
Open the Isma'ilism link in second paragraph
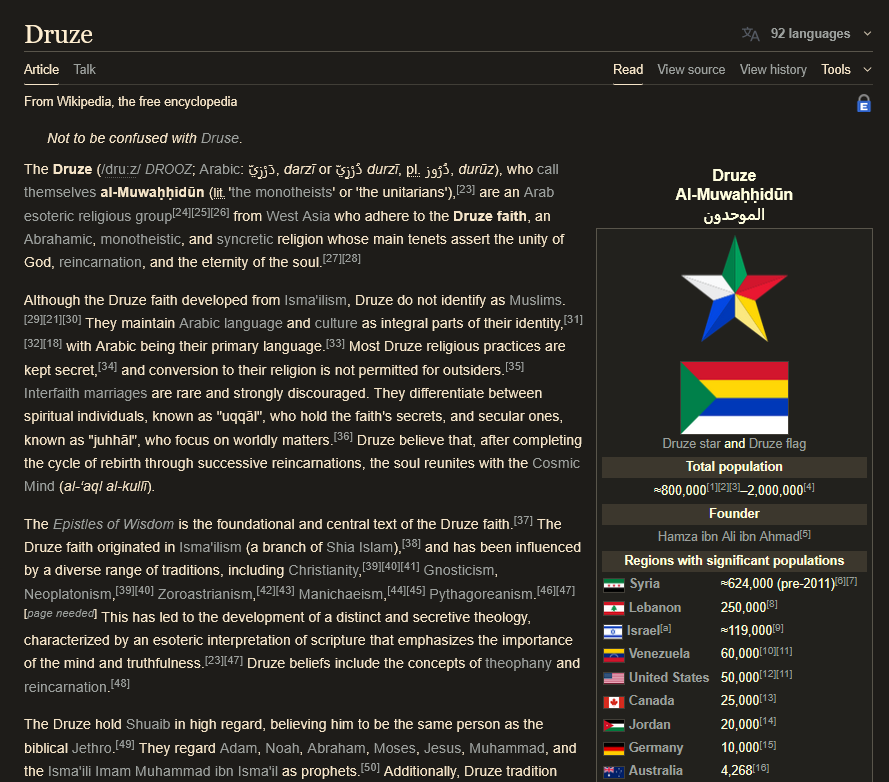coord(315,301)
